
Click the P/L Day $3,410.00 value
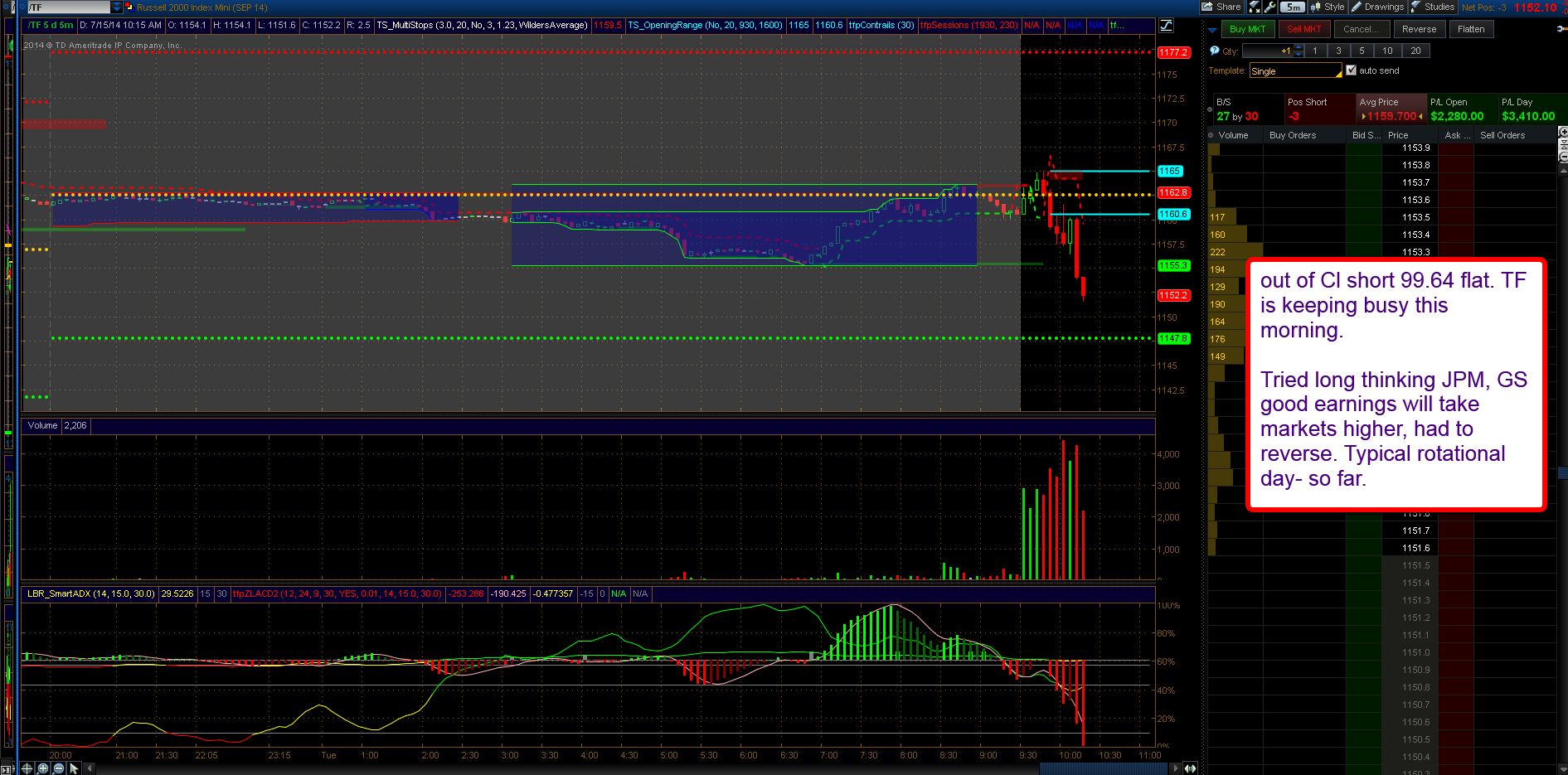[1528, 117]
